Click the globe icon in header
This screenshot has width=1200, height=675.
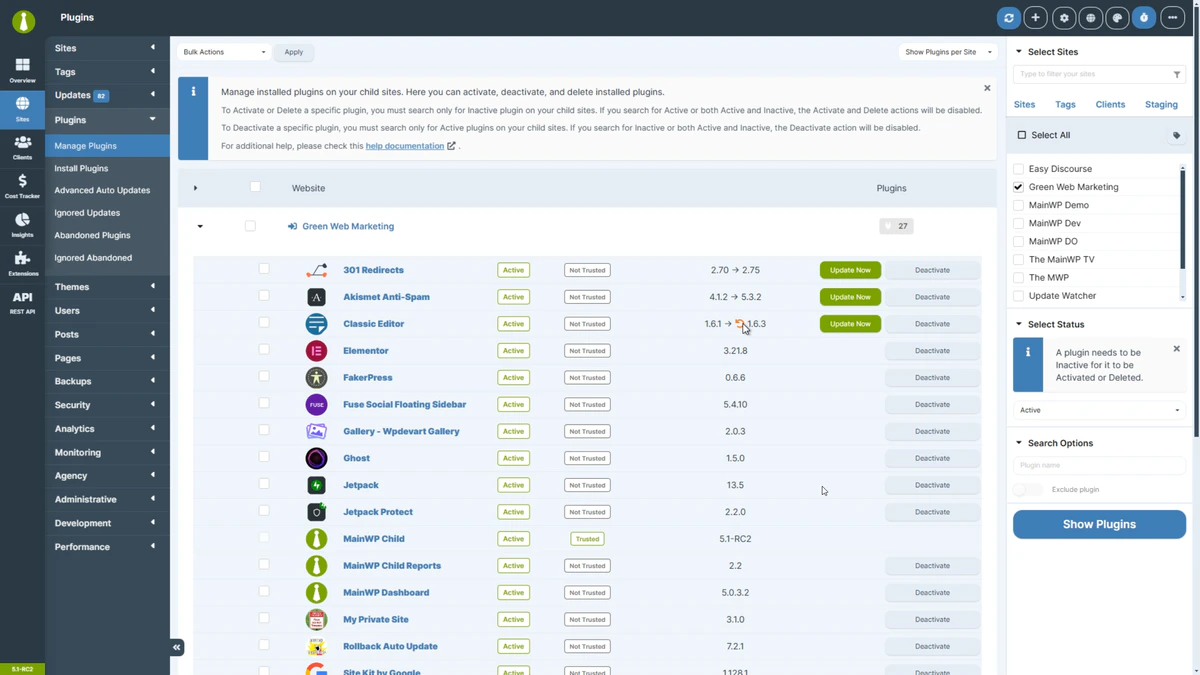point(1091,18)
